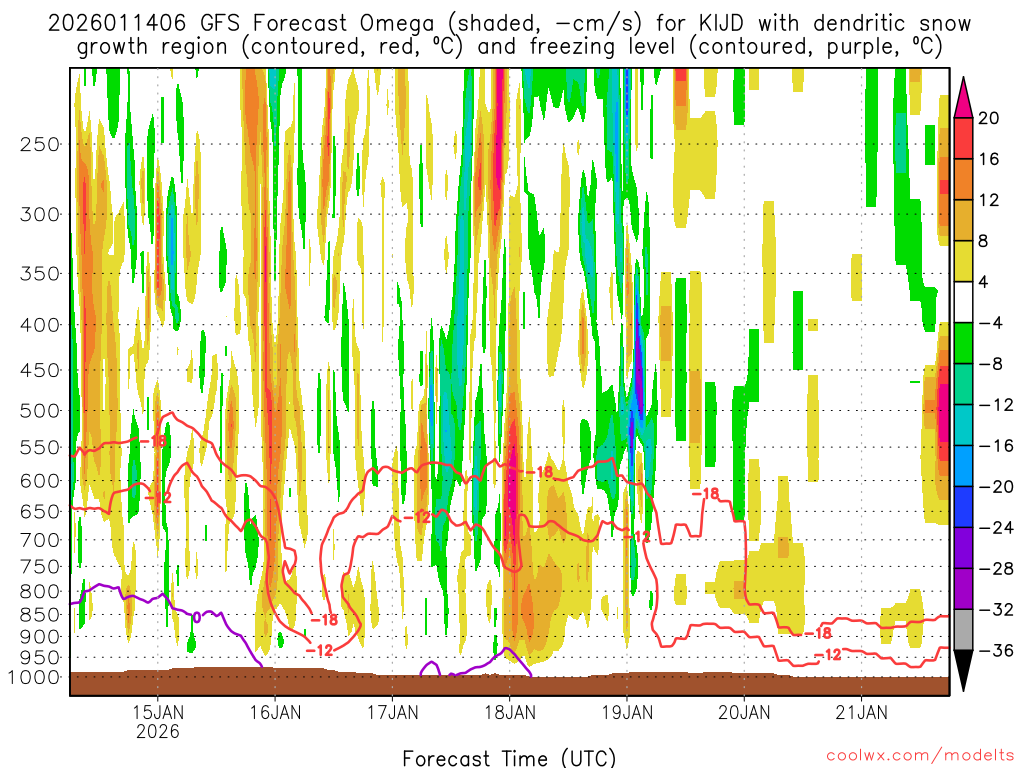Viewport: 1024px width, 768px height.
Task: Click the 550 pressure level label
Action: coord(40,447)
